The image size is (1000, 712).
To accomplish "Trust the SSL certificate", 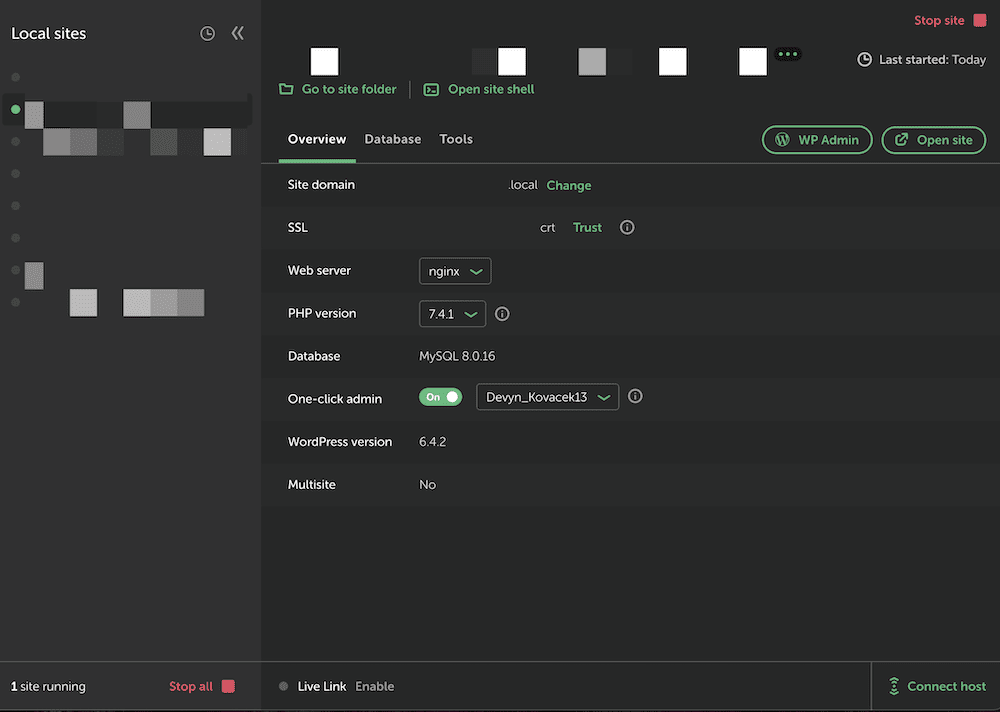I will [x=587, y=227].
